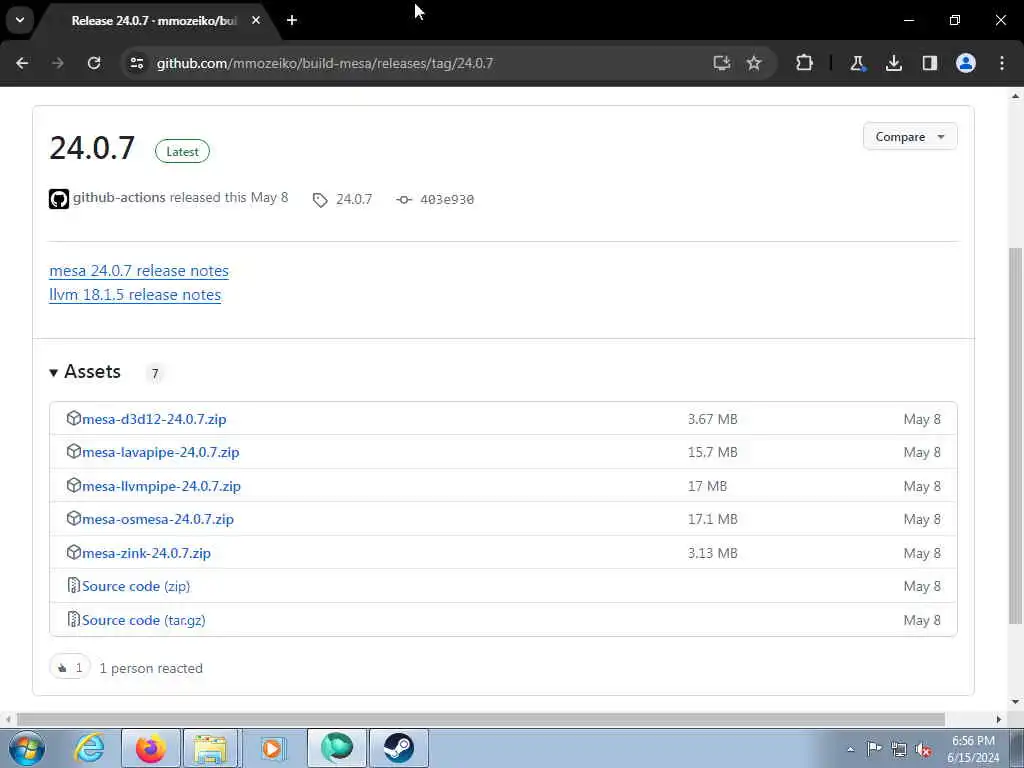This screenshot has height=768, width=1024.
Task: Click zip file icon beside Source code (zip)
Action: click(74, 585)
